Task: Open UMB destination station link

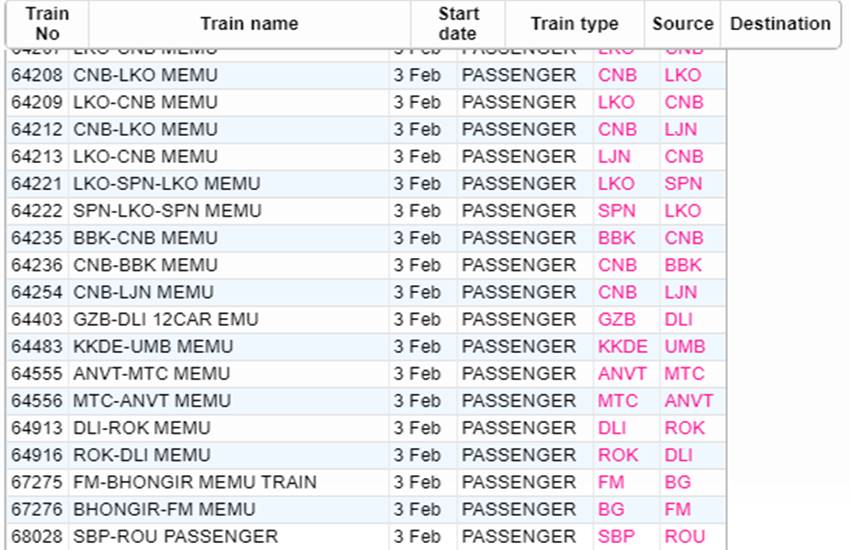Action: tap(685, 346)
